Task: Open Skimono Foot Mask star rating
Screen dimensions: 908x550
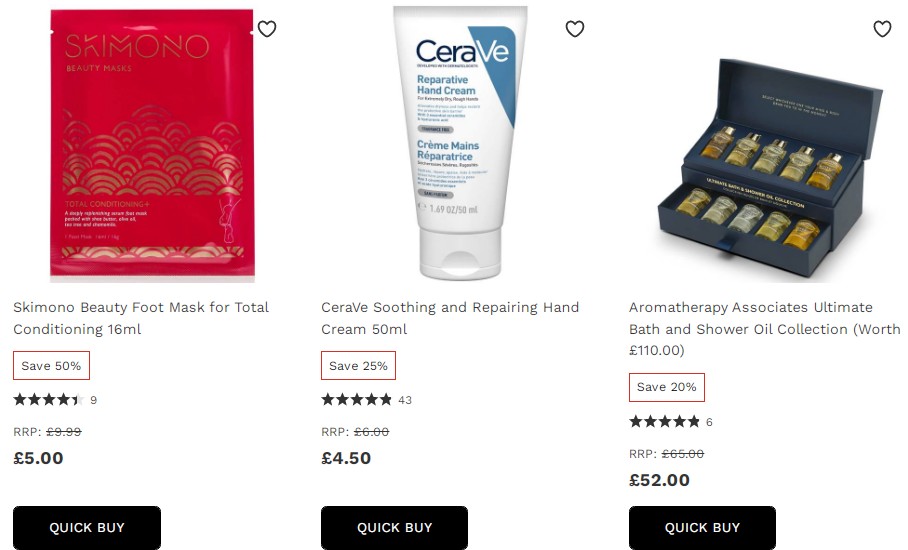Action: point(49,399)
